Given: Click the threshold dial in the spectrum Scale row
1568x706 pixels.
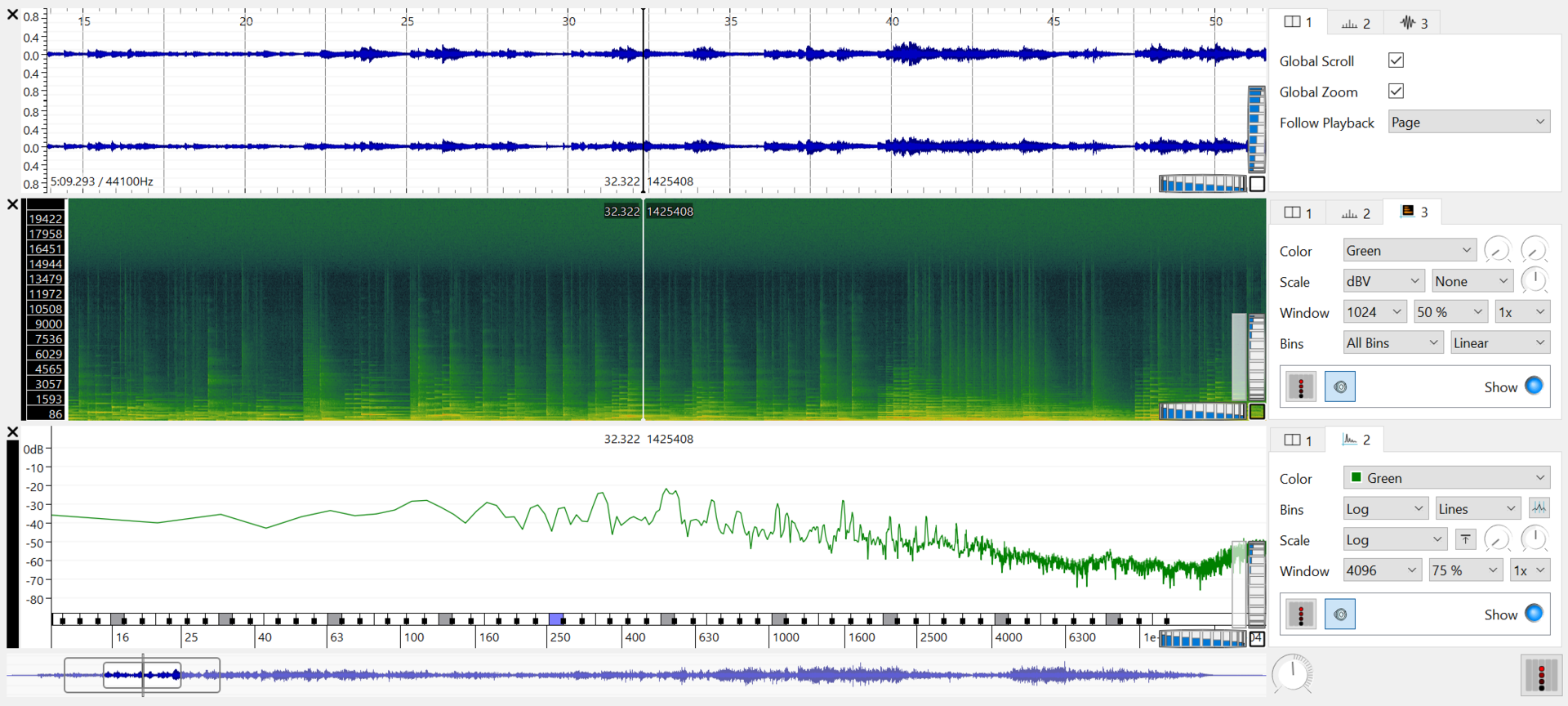Looking at the screenshot, I should click(1497, 538).
